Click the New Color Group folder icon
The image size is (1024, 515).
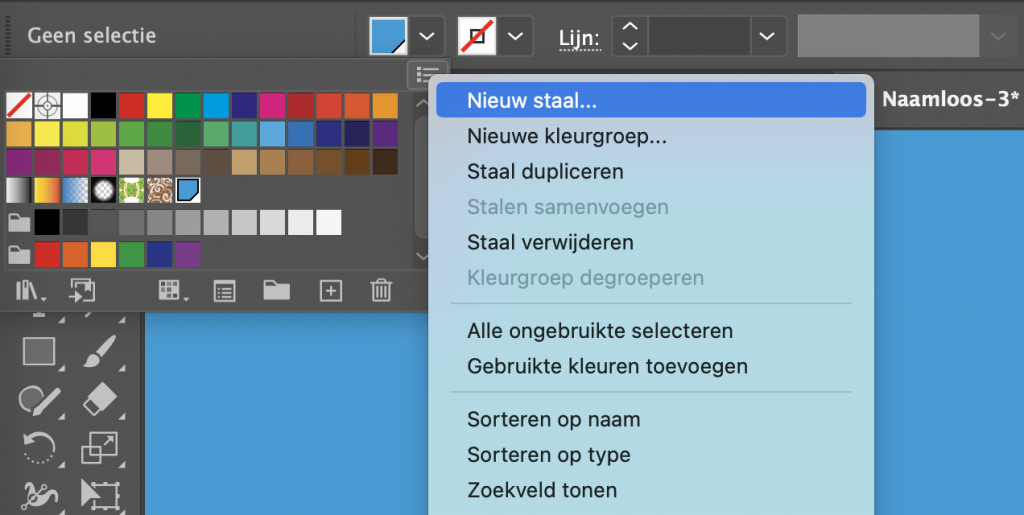[277, 290]
